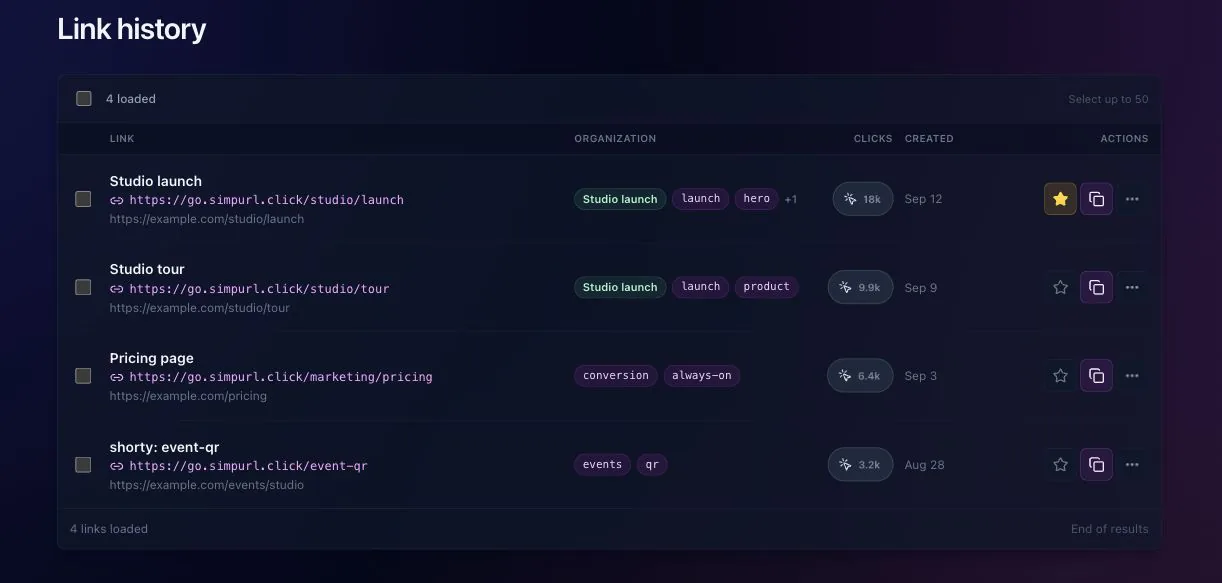Click the destination 'https://example.com/events/studio'

[207, 485]
